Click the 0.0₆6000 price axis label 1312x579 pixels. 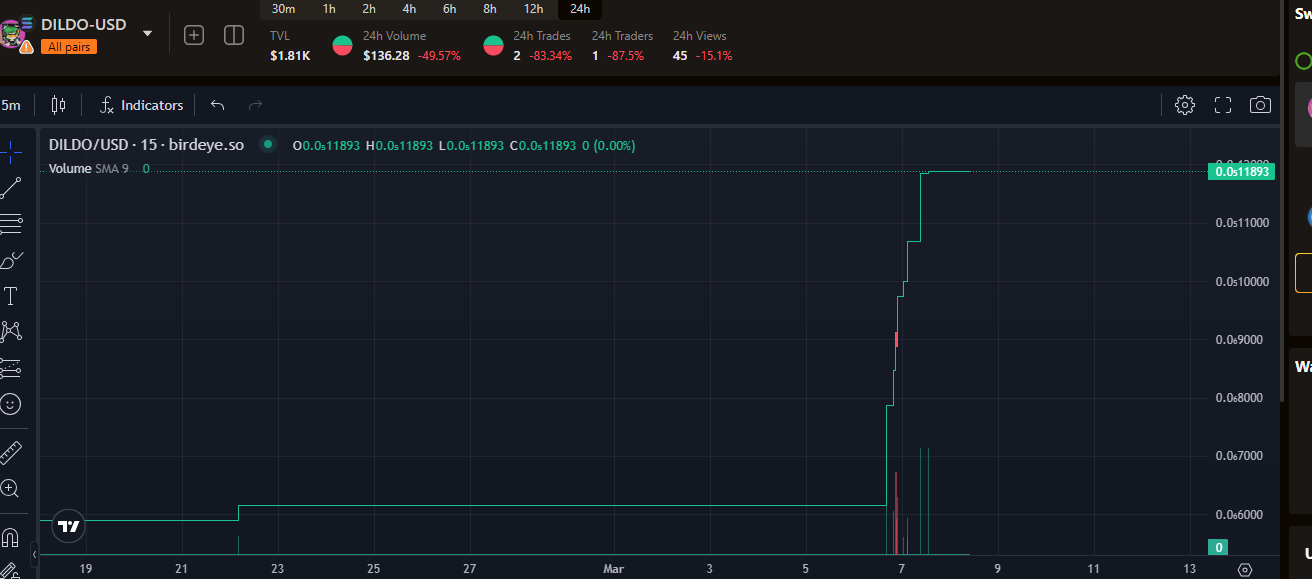(x=1241, y=515)
